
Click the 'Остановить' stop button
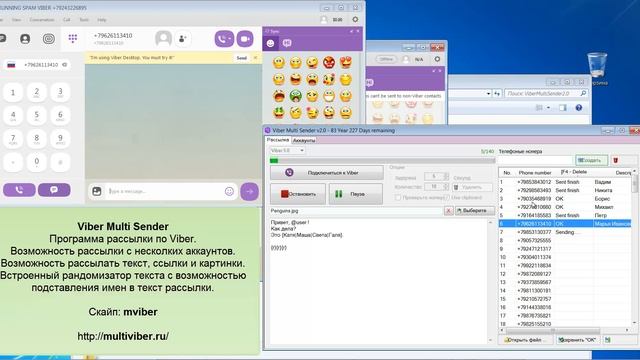pyautogui.click(x=298, y=194)
